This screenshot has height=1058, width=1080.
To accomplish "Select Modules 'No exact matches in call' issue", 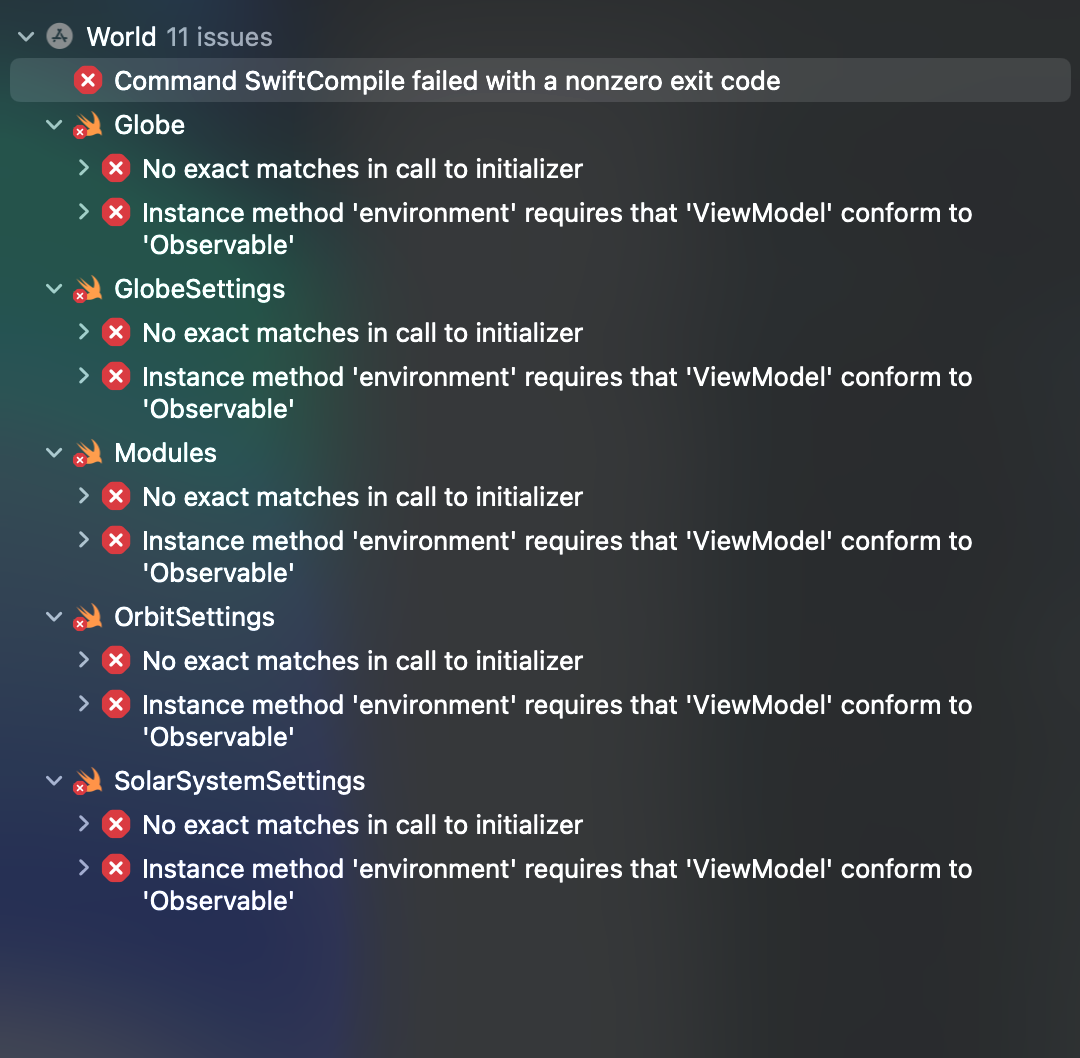I will pos(362,497).
